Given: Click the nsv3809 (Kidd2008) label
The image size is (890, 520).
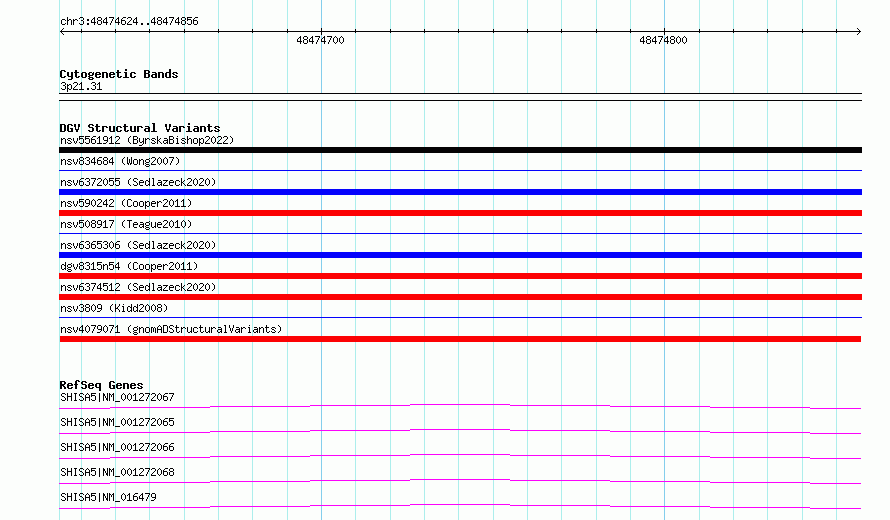Looking at the screenshot, I should (x=114, y=308).
